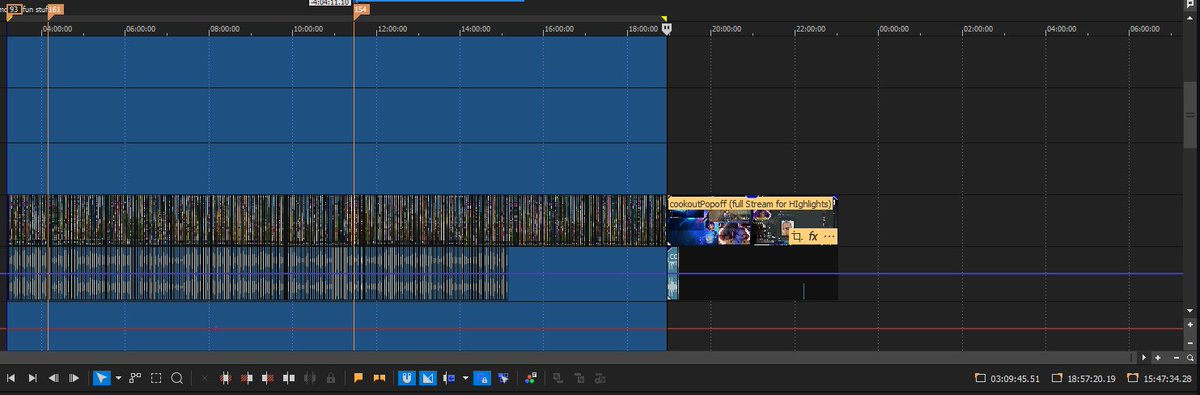Select the Envelope Edit tool
The width and height of the screenshot is (1200, 395).
[x=135, y=378]
